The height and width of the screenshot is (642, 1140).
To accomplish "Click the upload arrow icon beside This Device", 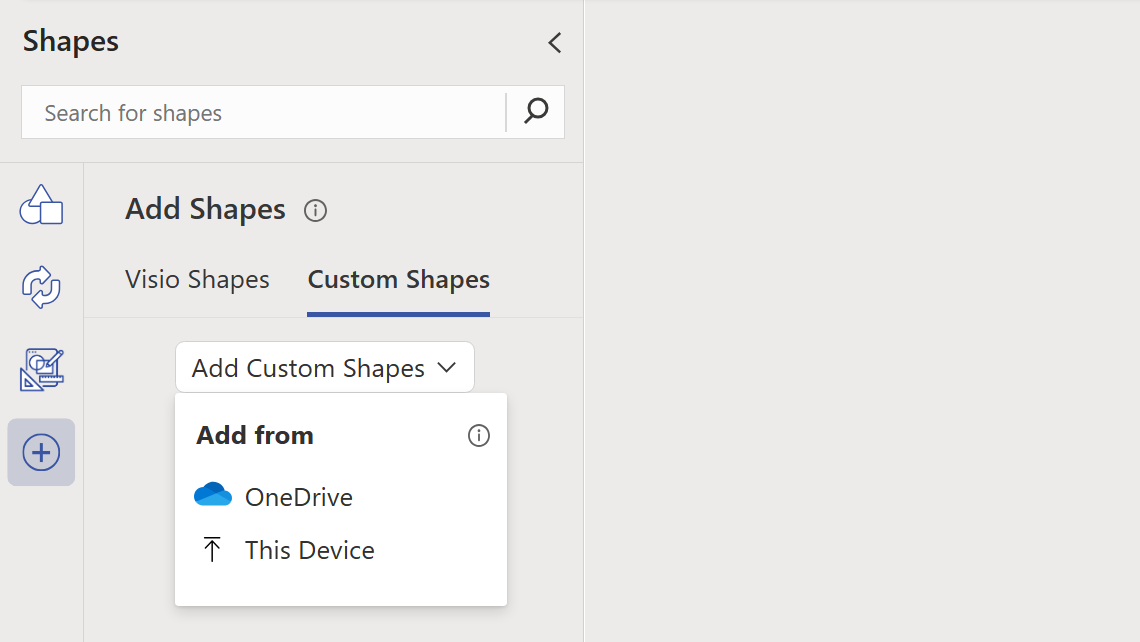I will click(x=212, y=549).
